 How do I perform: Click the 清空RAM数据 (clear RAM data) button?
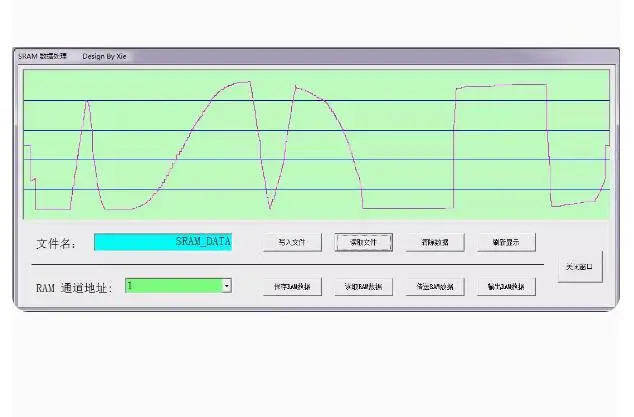[x=435, y=287]
